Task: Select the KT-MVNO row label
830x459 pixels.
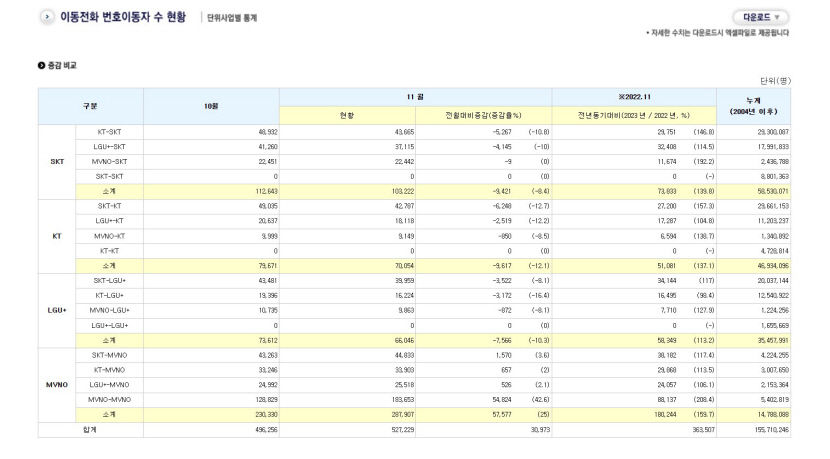Action: pos(110,370)
